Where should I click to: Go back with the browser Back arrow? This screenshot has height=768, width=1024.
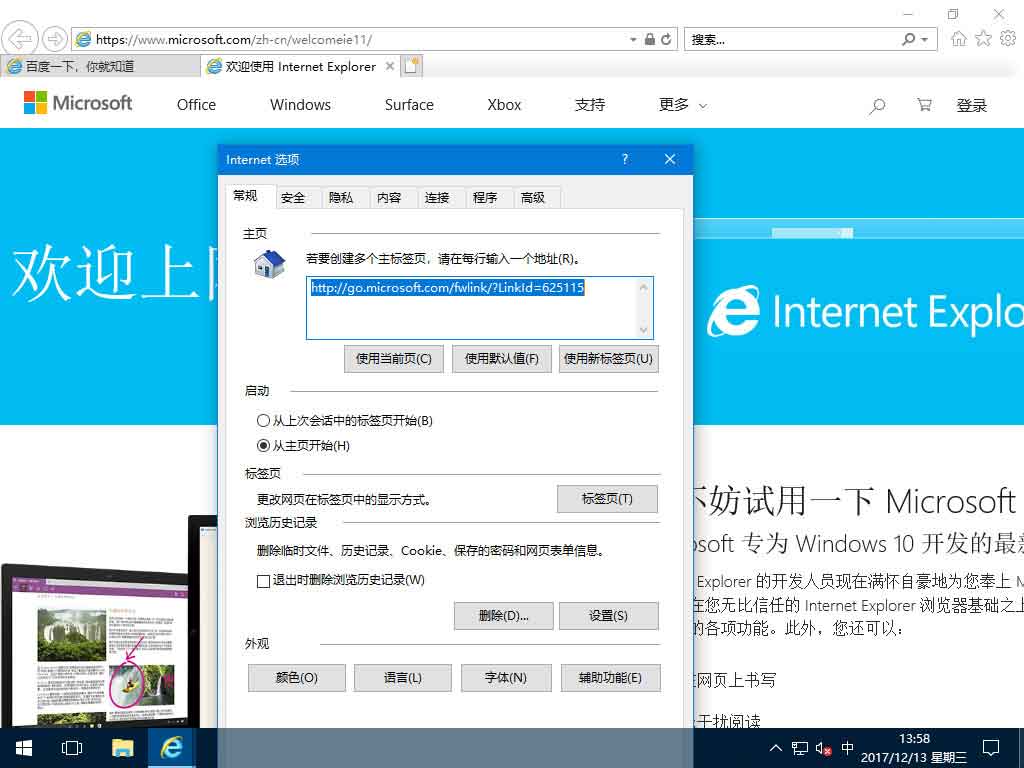tap(20, 39)
